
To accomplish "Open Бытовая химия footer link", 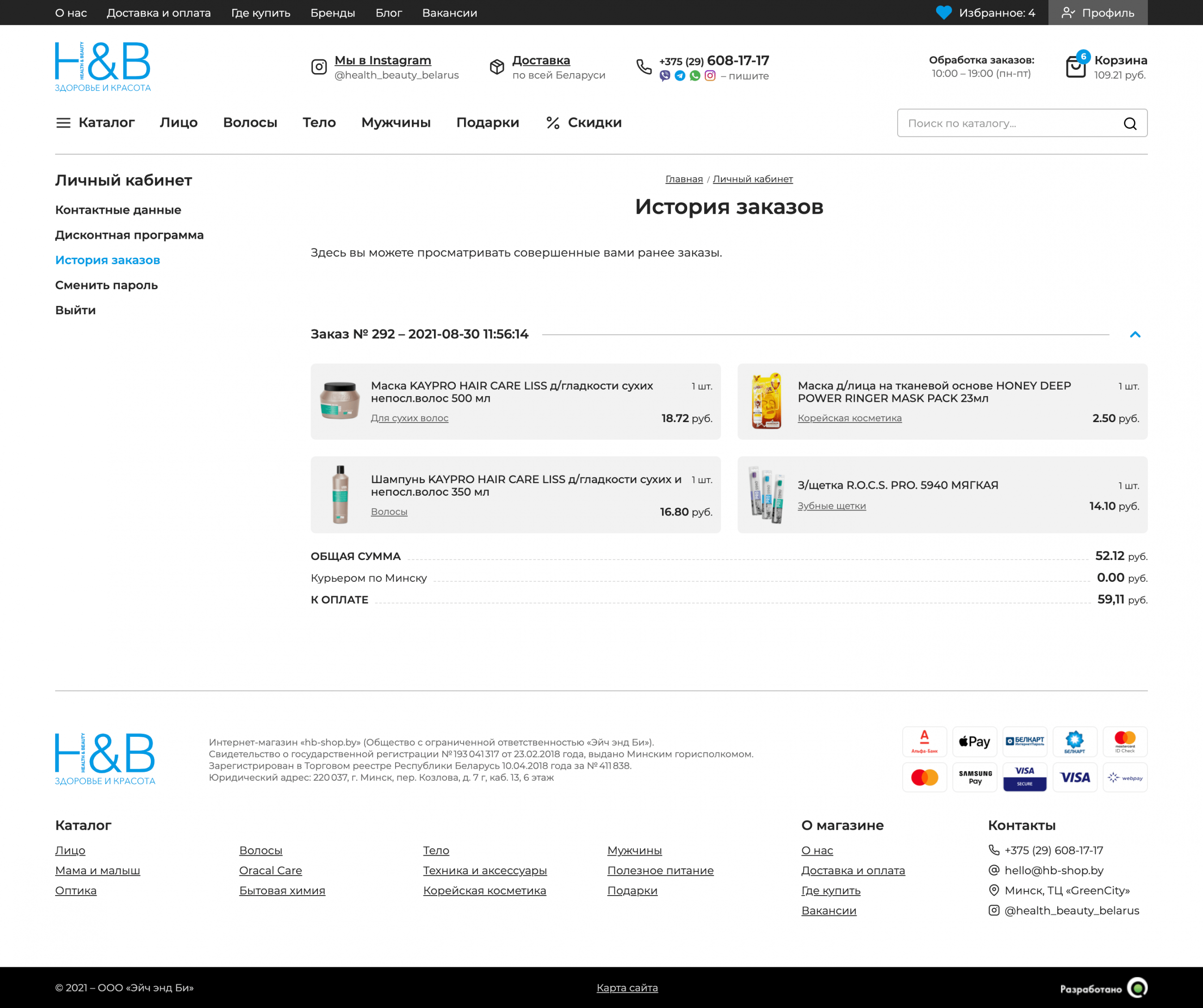I will point(282,890).
